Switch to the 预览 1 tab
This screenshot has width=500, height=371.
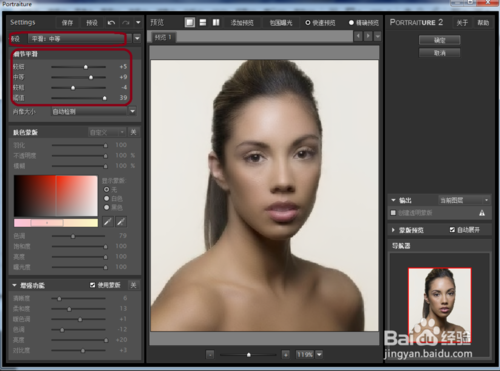(x=163, y=37)
